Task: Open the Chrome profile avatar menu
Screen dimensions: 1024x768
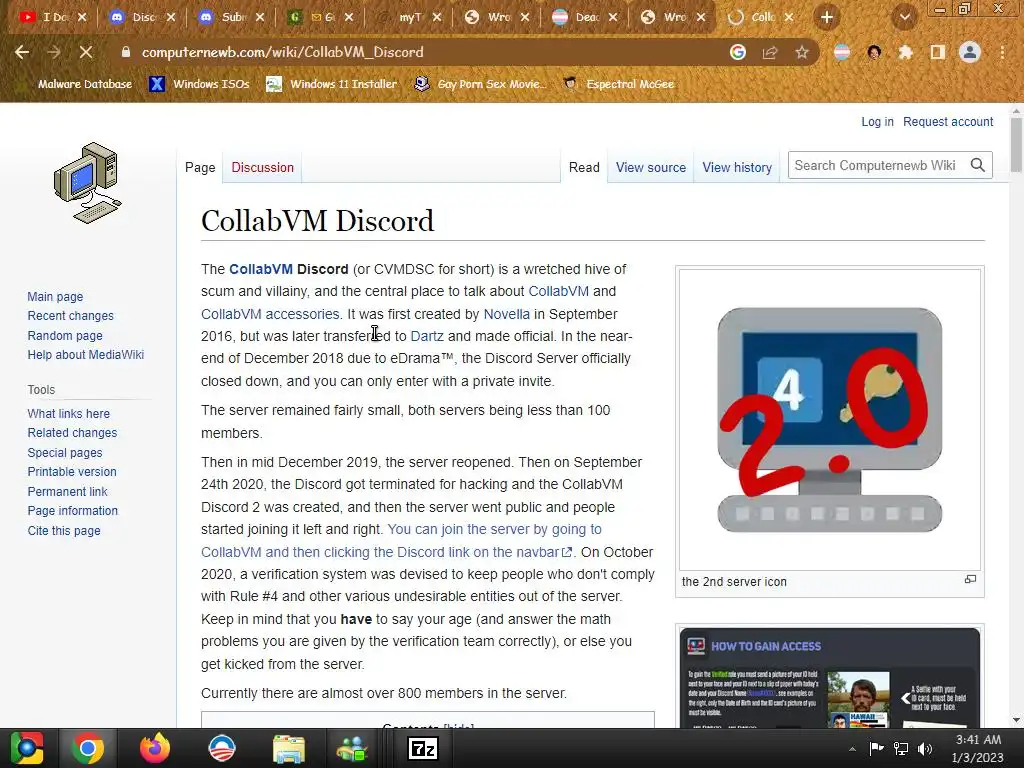Action: tap(970, 52)
